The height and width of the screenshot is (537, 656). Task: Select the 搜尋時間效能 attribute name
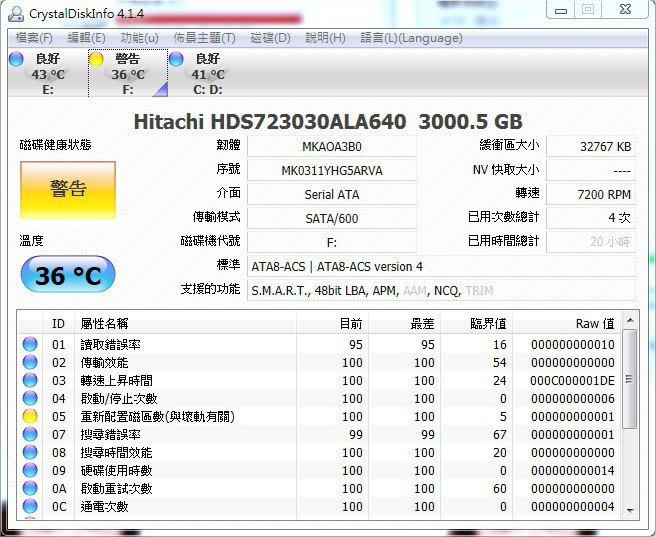click(116, 453)
